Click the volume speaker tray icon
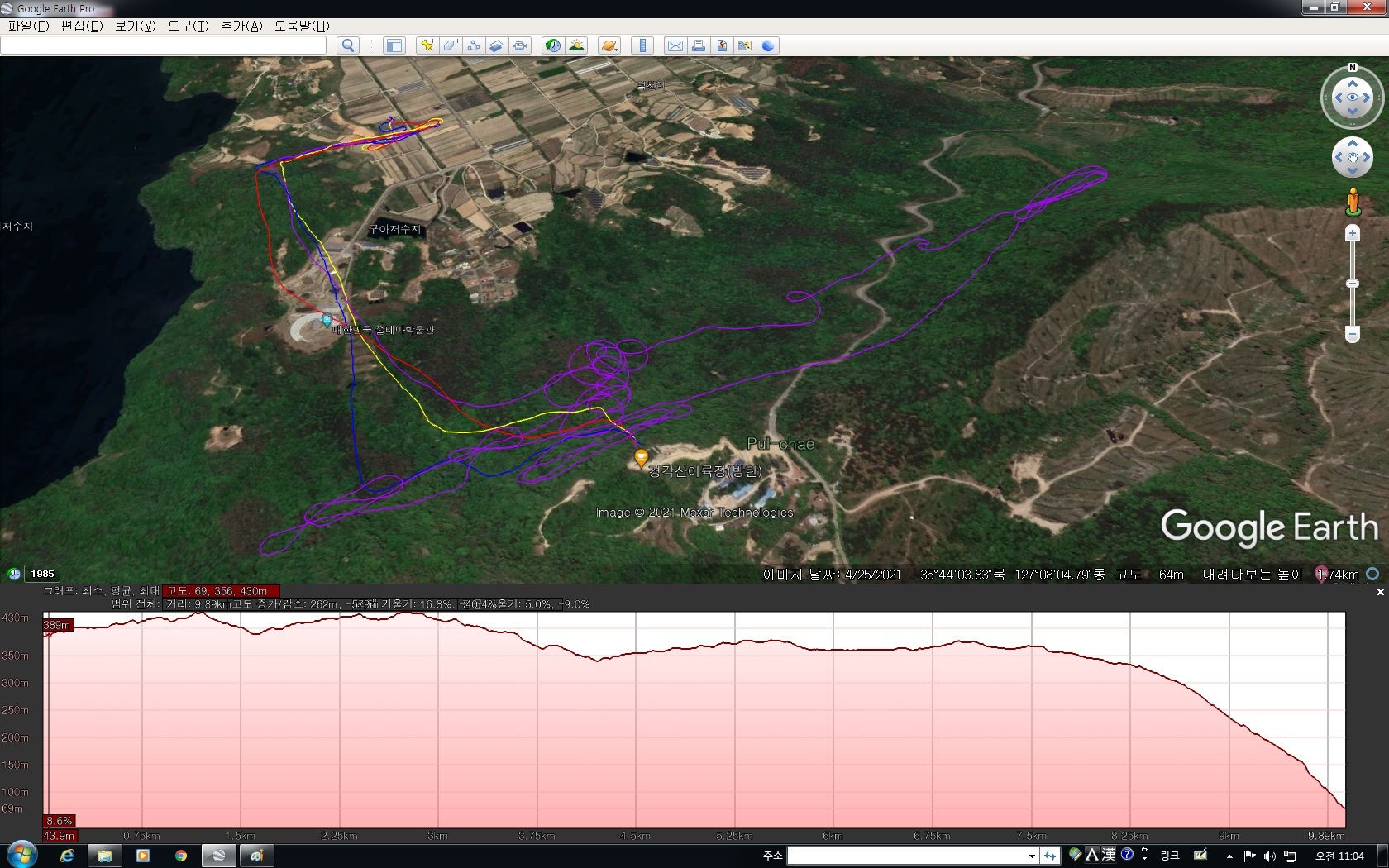 pos(1269,856)
